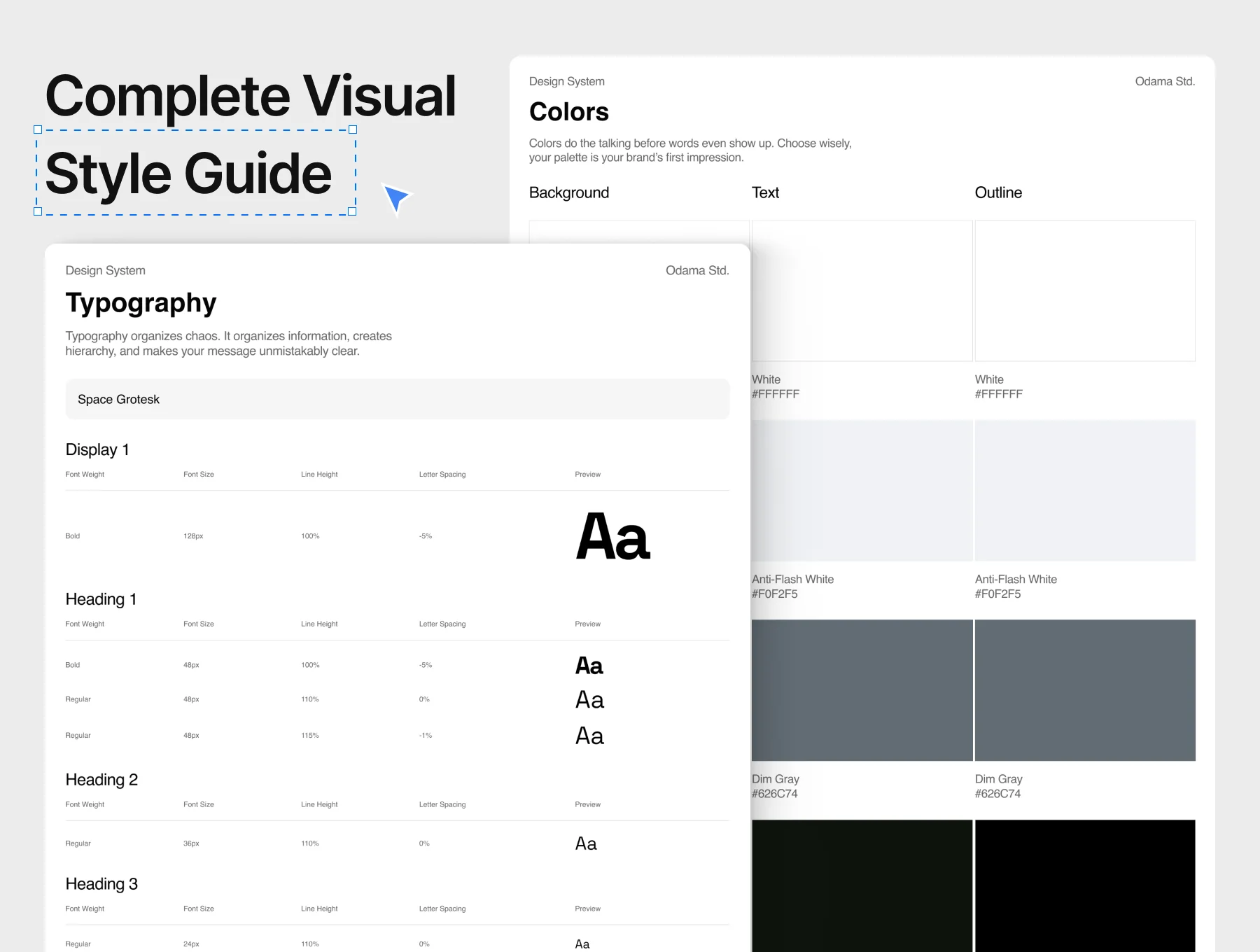Image resolution: width=1260 pixels, height=952 pixels.
Task: Click the 'Text' column heading in Colors panel
Action: tap(765, 192)
